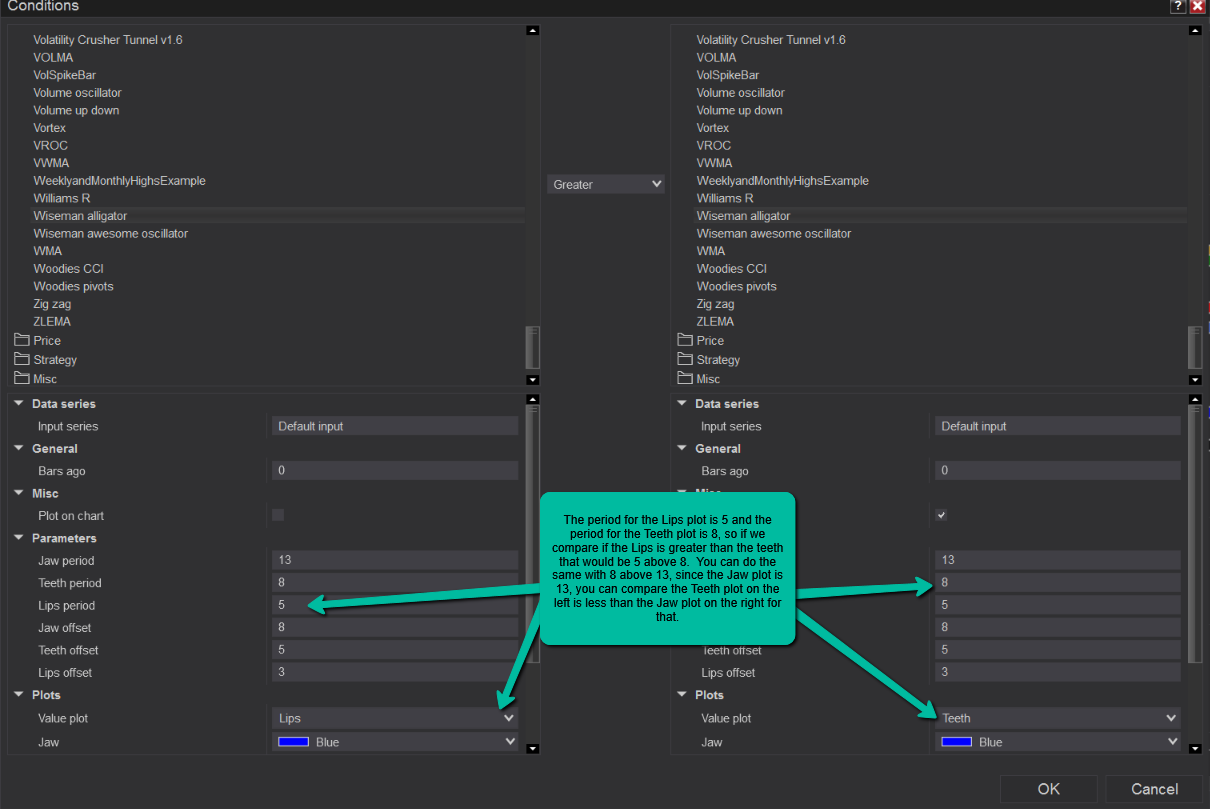Collapse the left Plots section
This screenshot has width=1210, height=809.
[18, 695]
